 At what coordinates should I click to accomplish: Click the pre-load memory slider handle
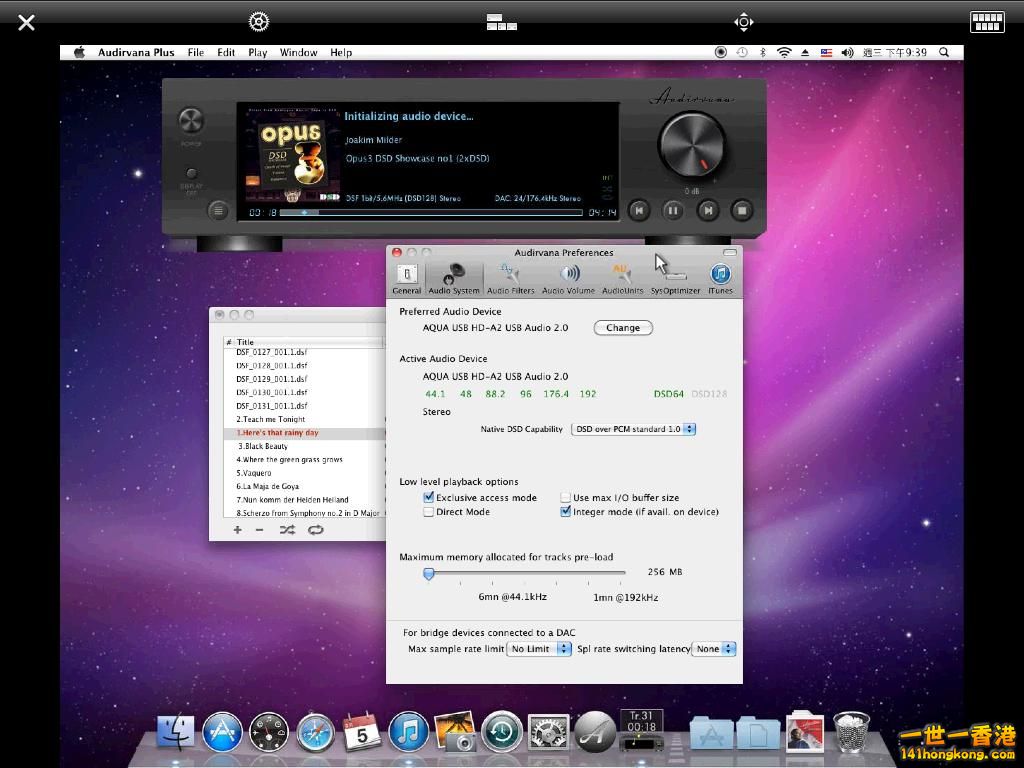tap(428, 573)
